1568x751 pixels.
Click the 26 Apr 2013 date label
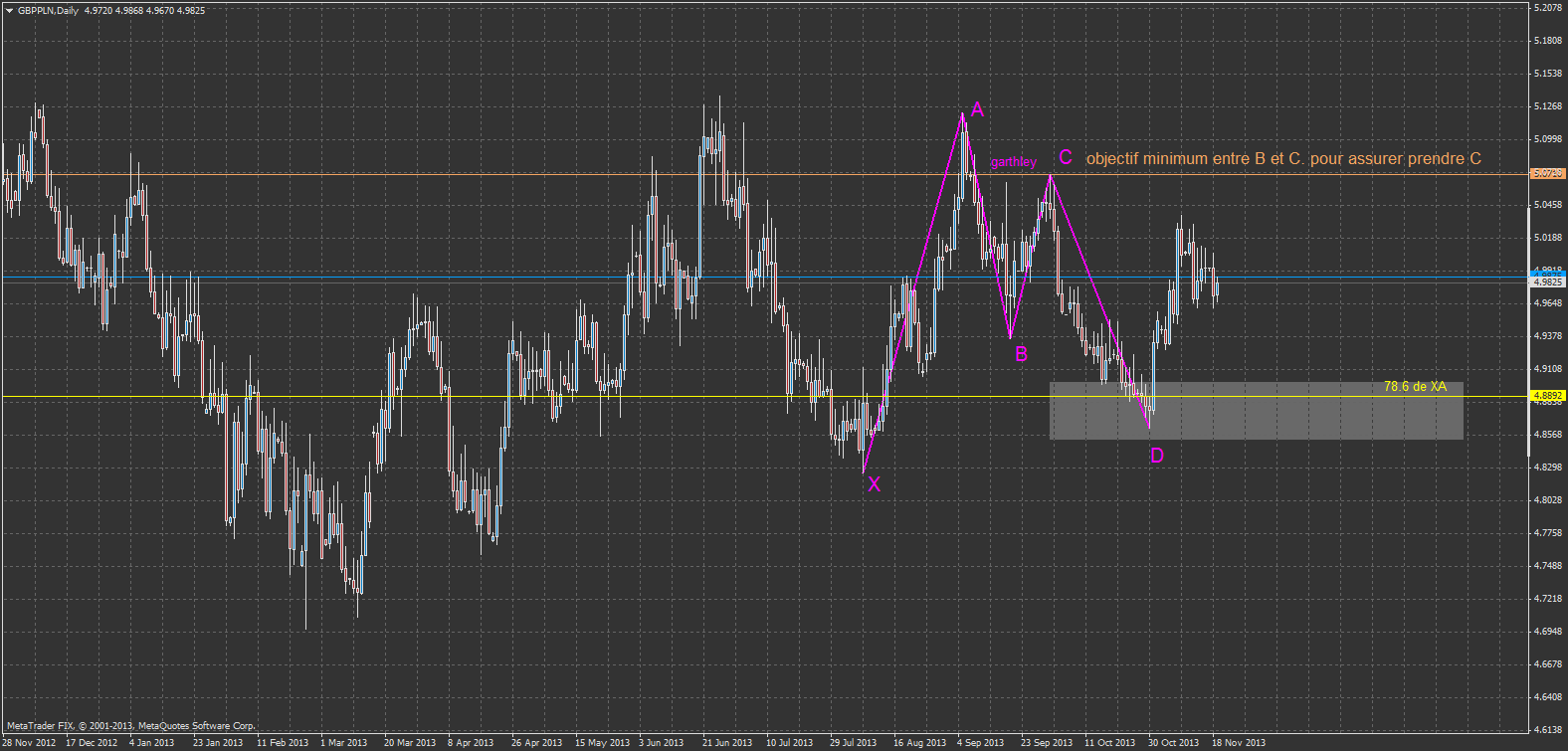tap(537, 743)
